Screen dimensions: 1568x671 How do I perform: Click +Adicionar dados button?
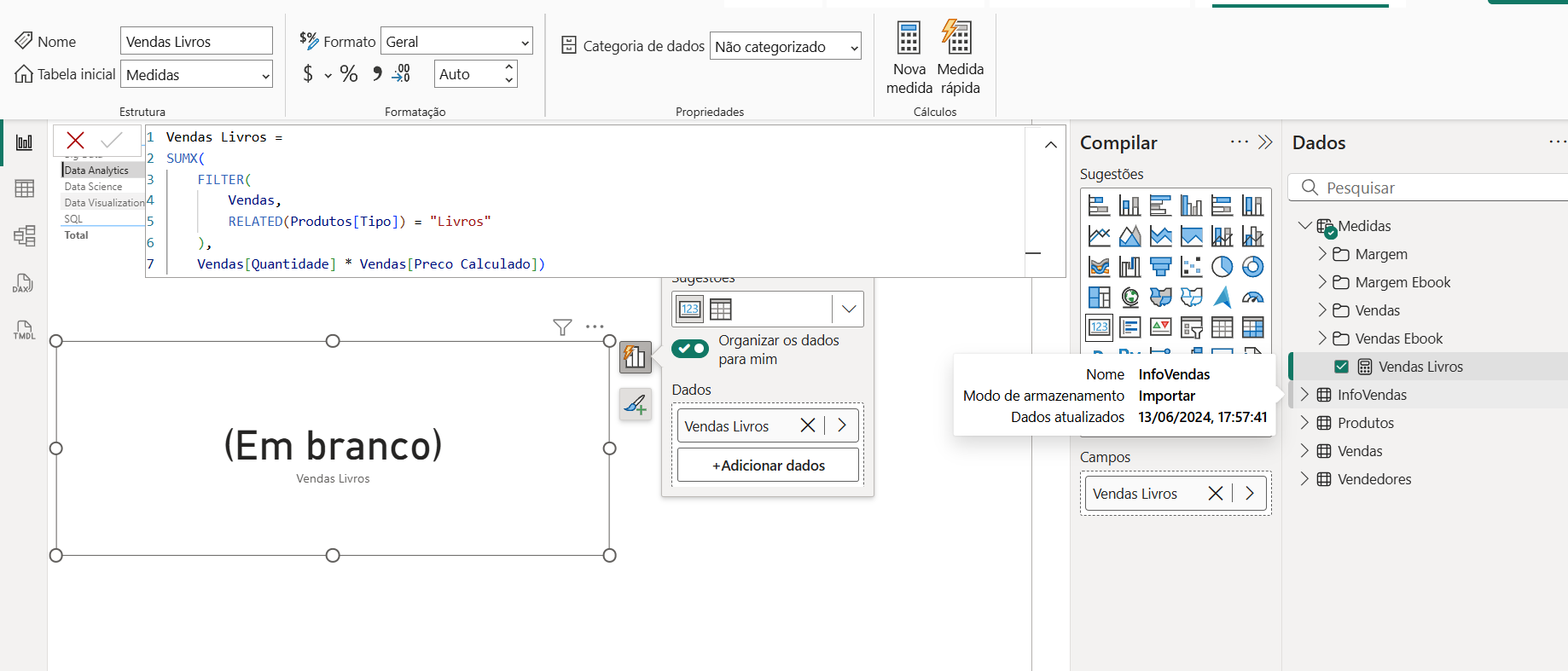point(768,466)
